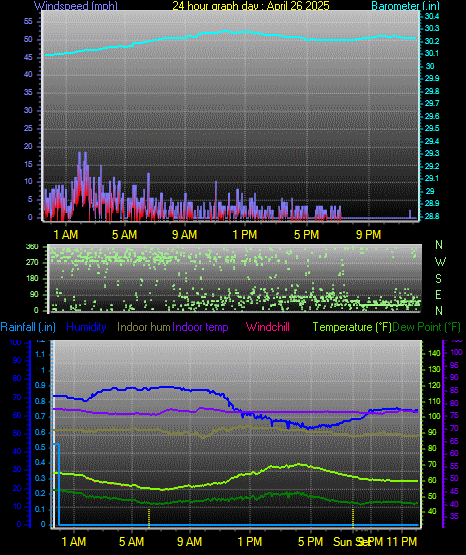Click the S compass letter
Viewport: 466px width, 555px height.
[x=438, y=279]
